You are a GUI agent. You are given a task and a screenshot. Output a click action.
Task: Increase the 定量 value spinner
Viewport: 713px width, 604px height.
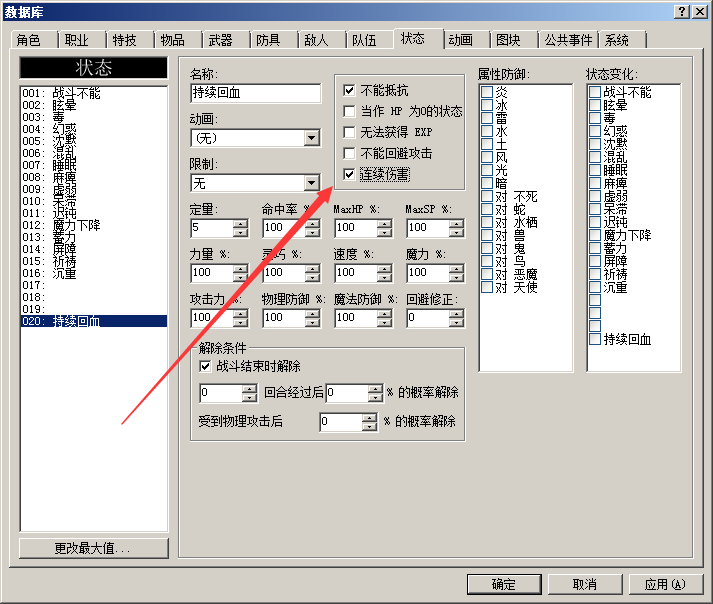(241, 224)
